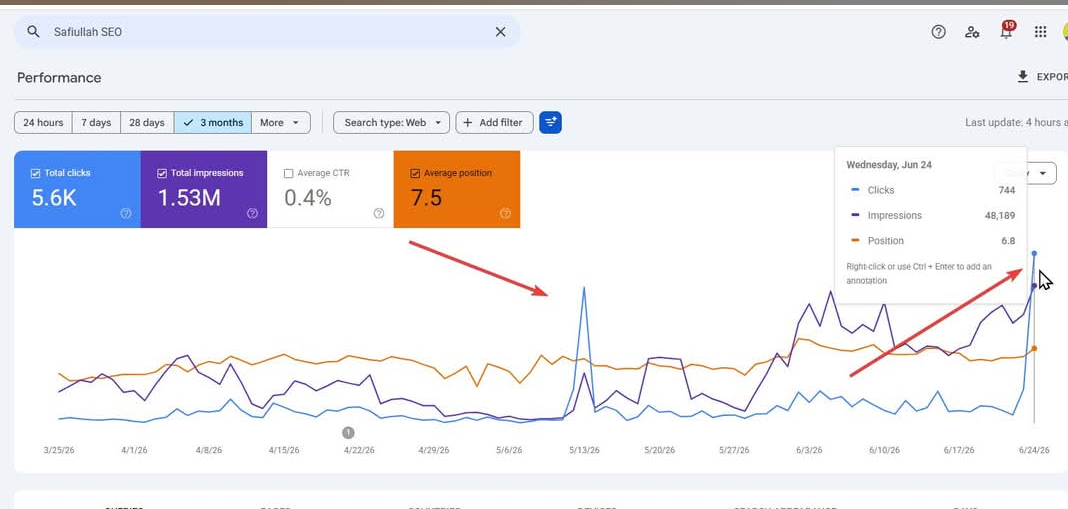Select the 7 days range
This screenshot has height=509, width=1068.
(x=96, y=123)
